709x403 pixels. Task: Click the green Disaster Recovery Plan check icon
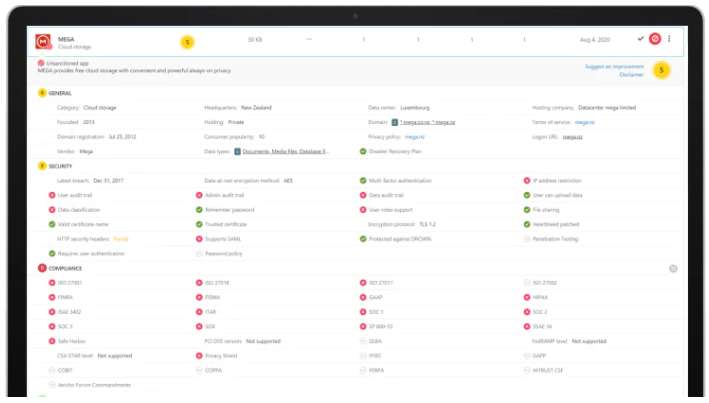point(363,152)
